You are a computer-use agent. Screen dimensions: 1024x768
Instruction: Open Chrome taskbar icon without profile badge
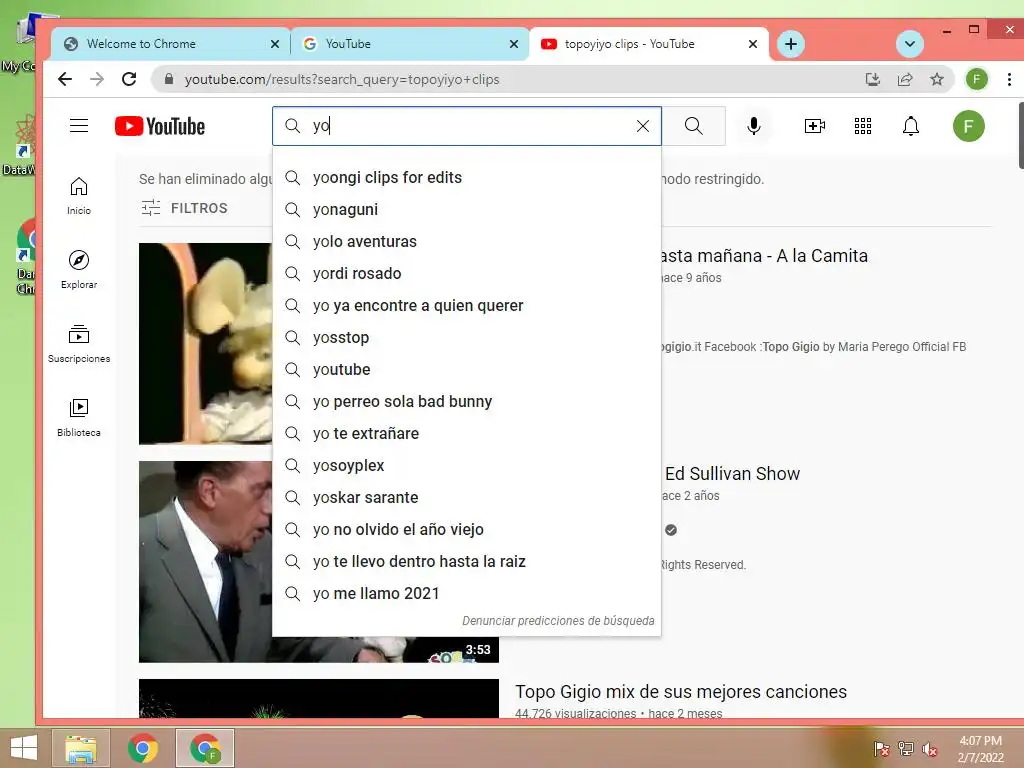click(142, 748)
